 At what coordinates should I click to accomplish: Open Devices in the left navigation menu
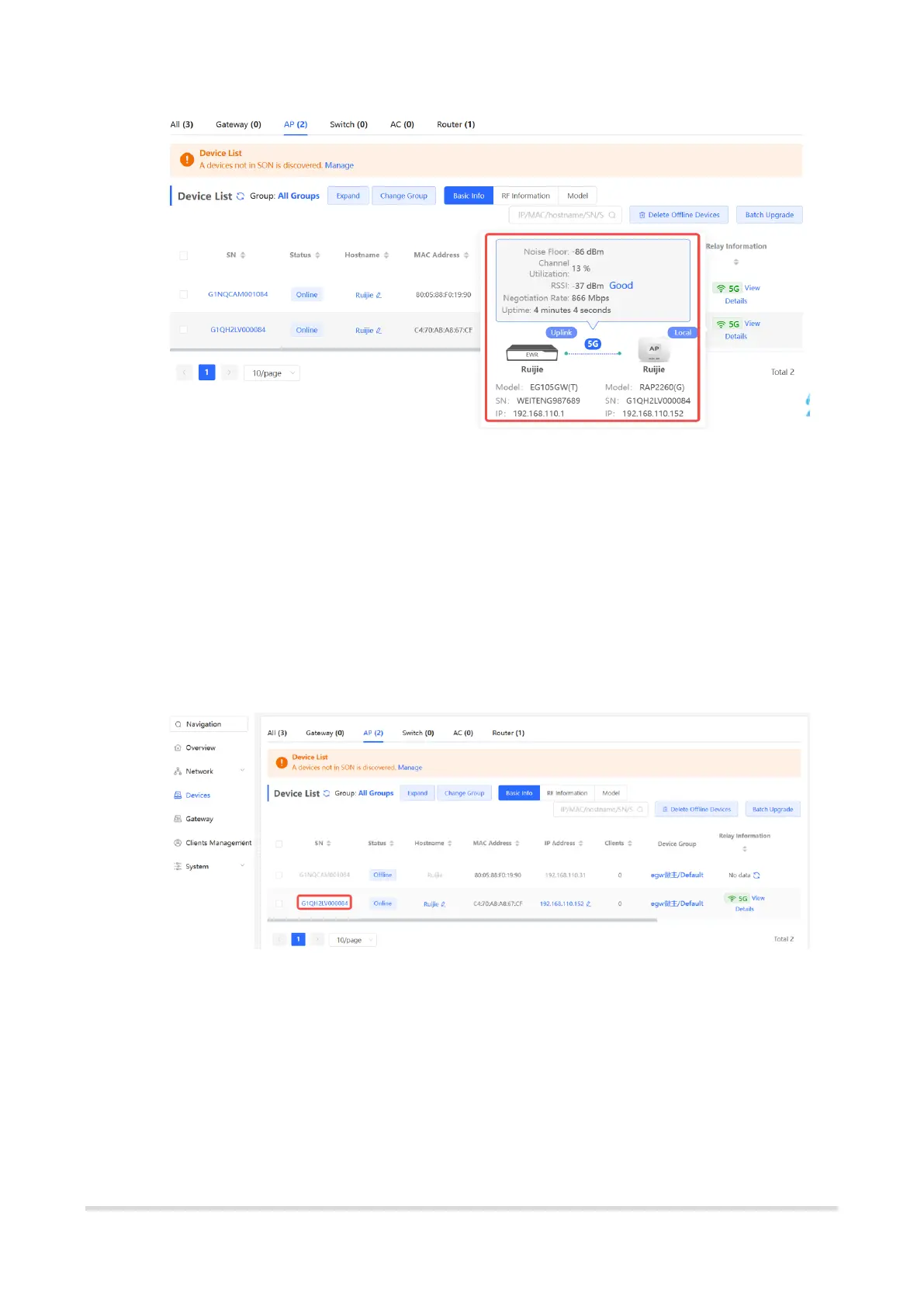198,796
